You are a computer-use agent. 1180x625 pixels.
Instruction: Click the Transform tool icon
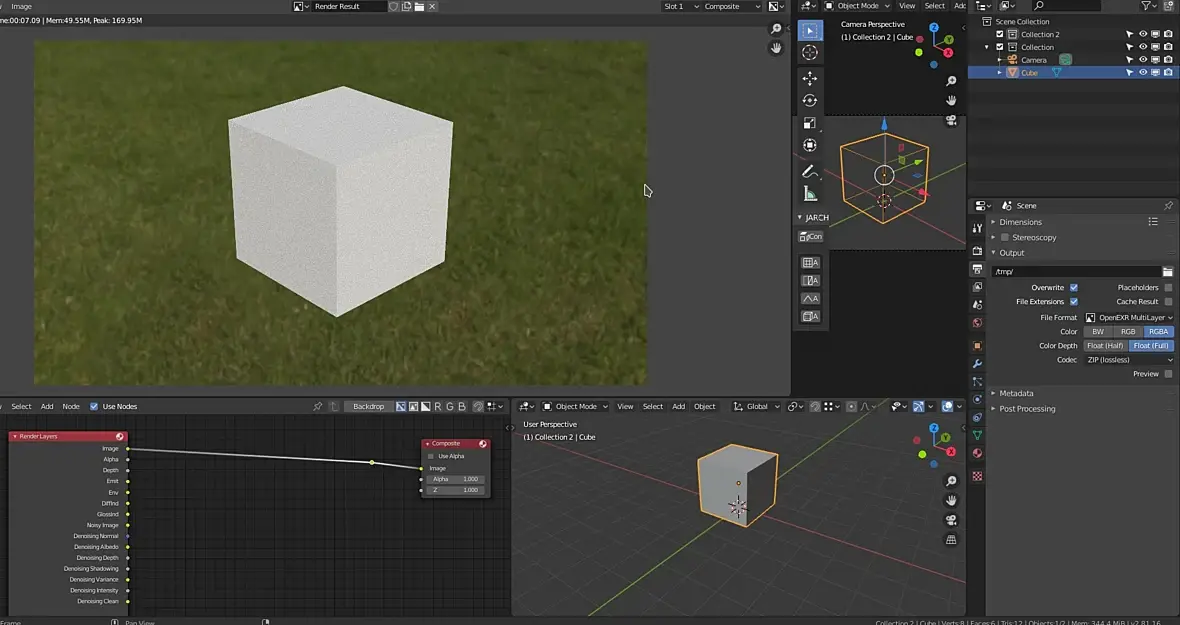[x=810, y=145]
